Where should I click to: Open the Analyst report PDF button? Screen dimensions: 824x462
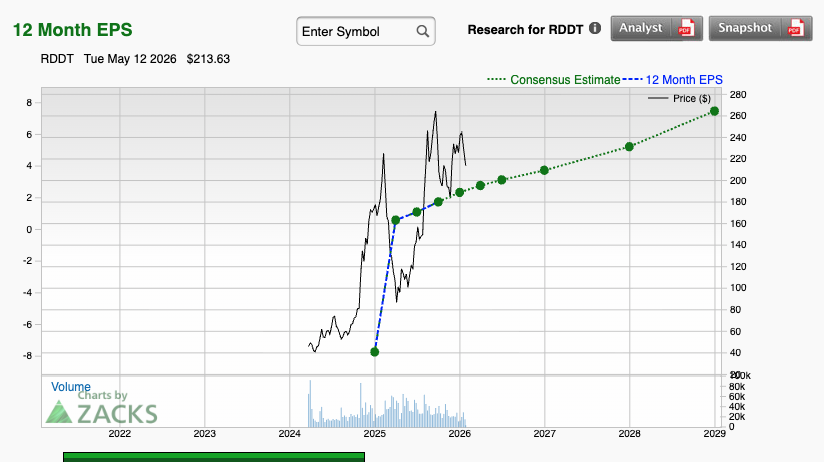point(656,28)
